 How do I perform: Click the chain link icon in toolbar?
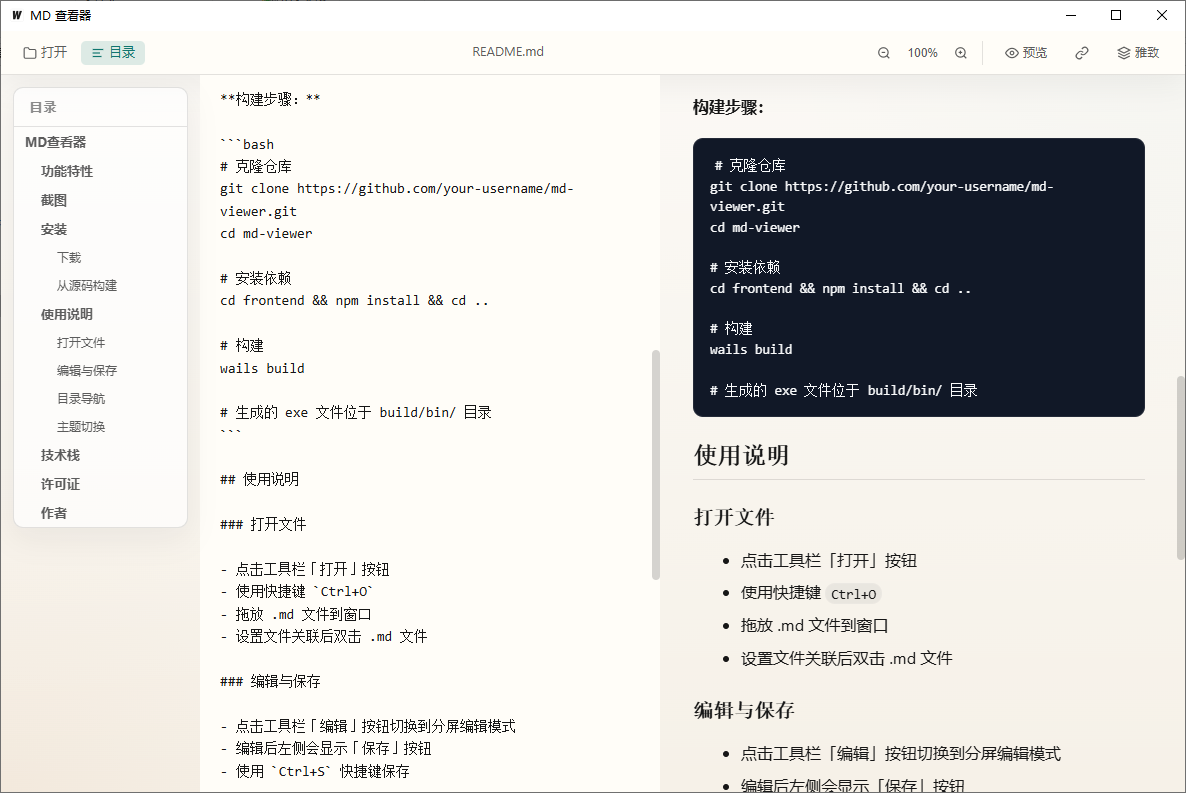[1082, 53]
